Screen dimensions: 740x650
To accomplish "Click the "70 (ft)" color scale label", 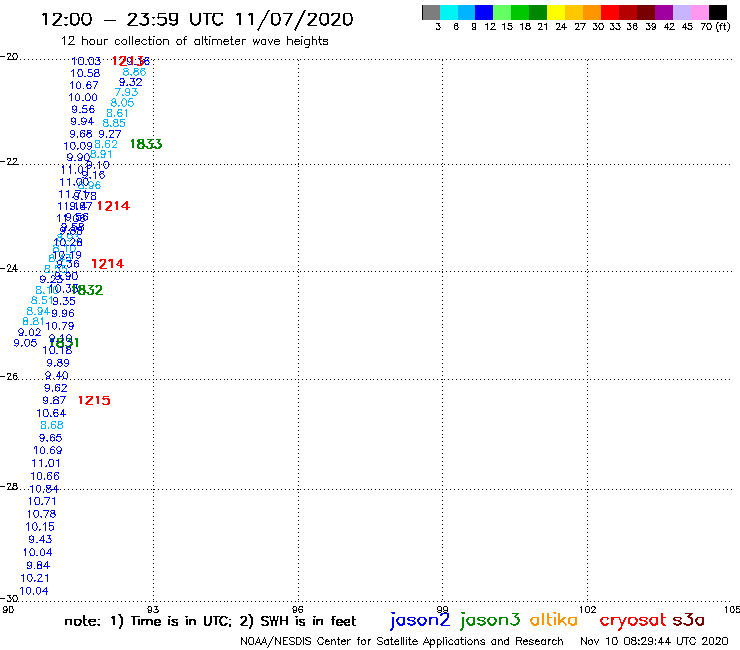I will coord(715,26).
